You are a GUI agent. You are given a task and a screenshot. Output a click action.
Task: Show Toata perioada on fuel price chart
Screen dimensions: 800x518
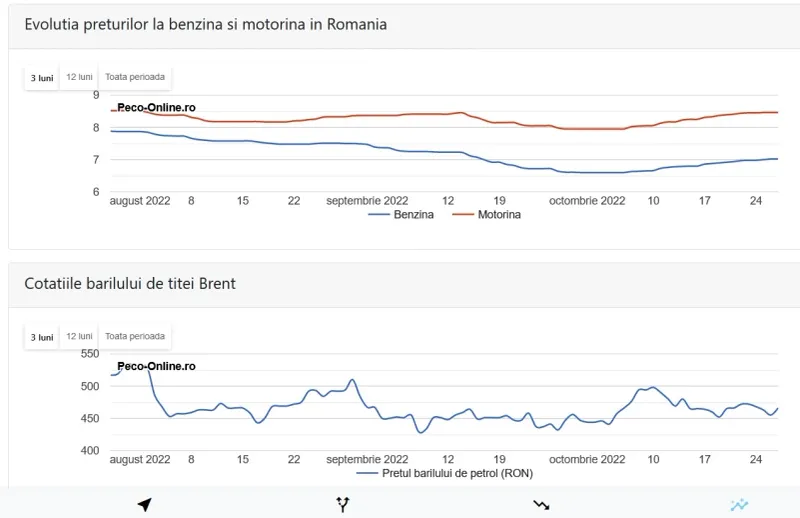point(135,77)
